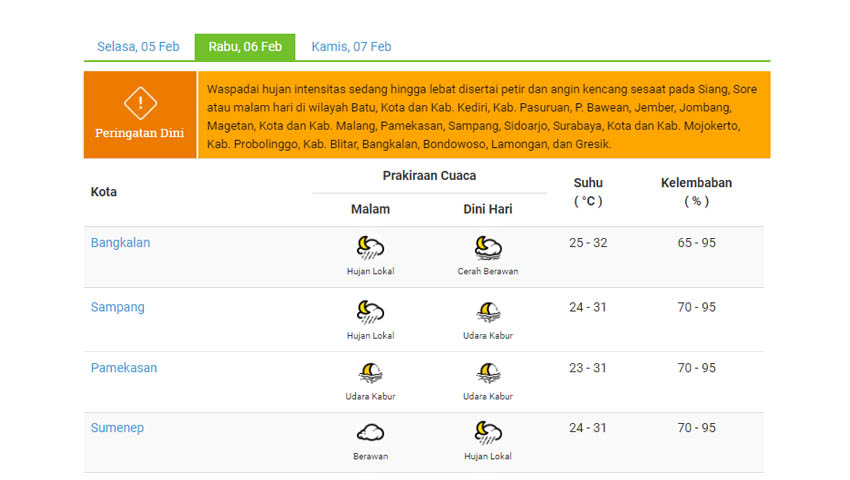The height and width of the screenshot is (480, 850).
Task: Click Bangkalan's Dini Hari Cerah Berawan icon
Action: (488, 248)
